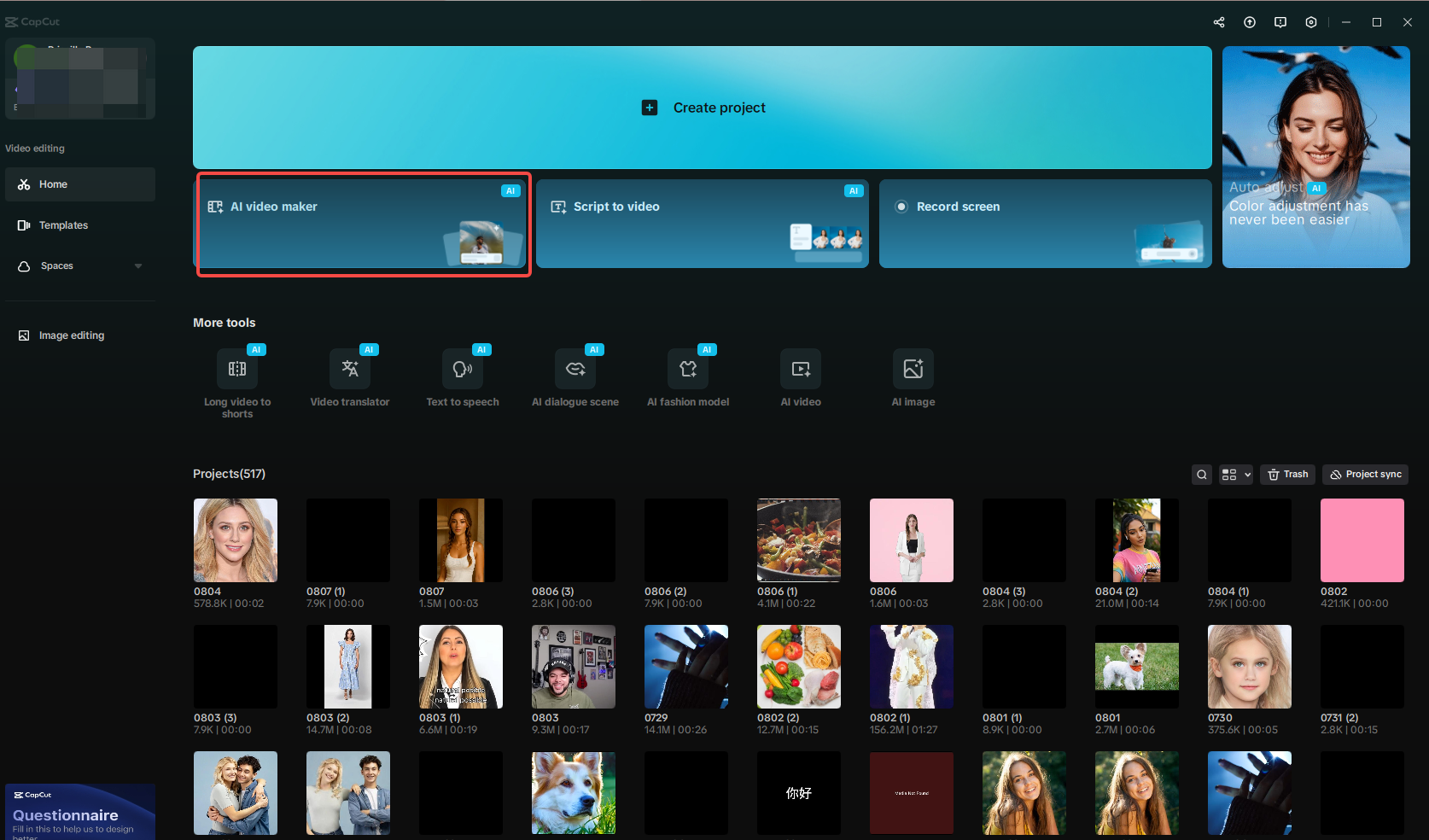The image size is (1429, 840).
Task: Open the Trash
Action: (1287, 474)
